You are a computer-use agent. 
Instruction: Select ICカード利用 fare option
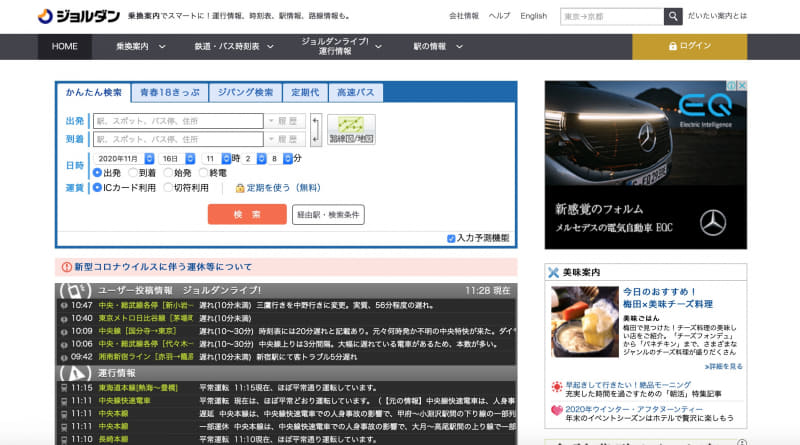(x=97, y=188)
